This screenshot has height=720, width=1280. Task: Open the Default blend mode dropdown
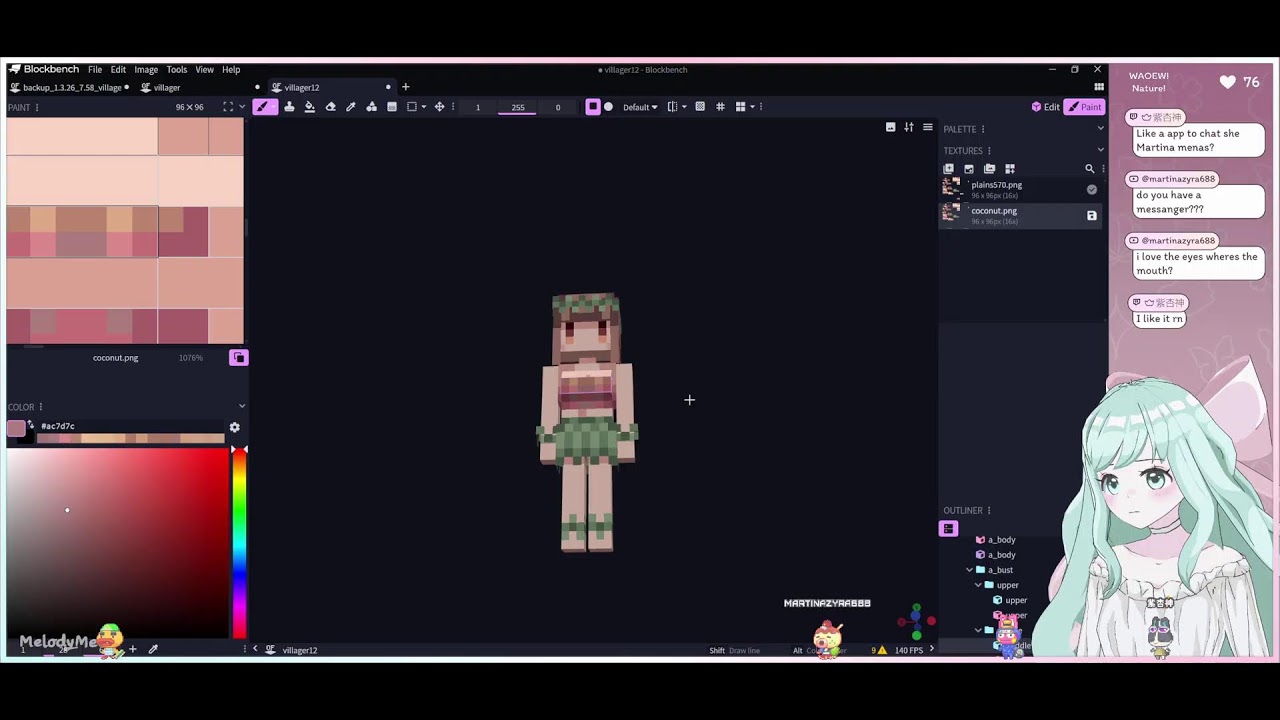[x=640, y=107]
